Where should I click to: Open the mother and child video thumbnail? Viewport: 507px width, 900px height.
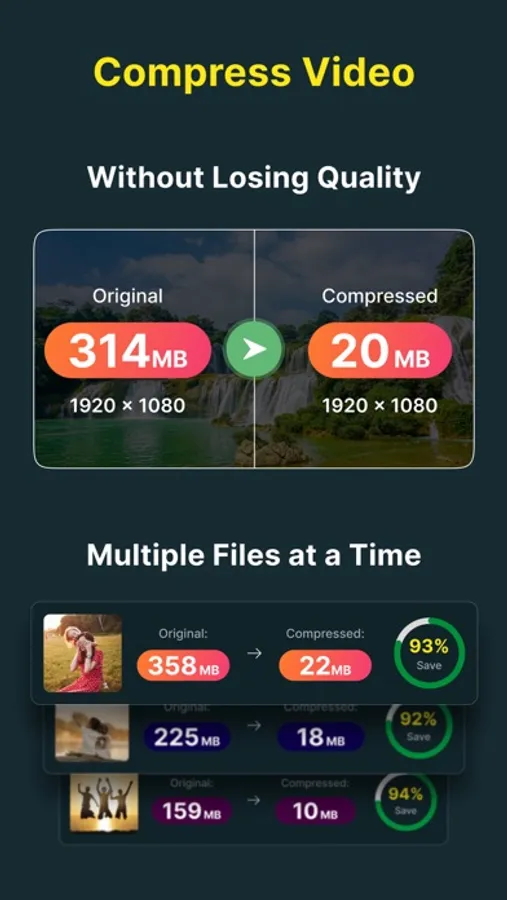(x=83, y=653)
